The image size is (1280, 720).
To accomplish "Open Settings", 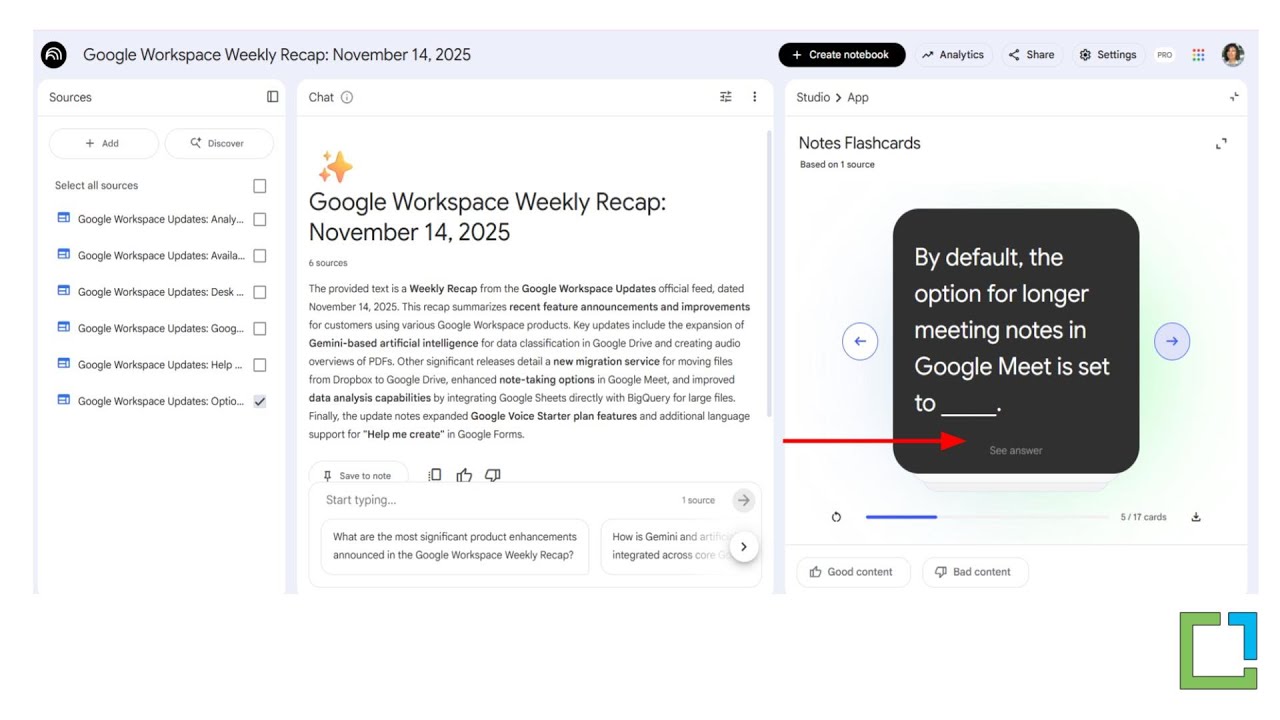I will click(1109, 55).
